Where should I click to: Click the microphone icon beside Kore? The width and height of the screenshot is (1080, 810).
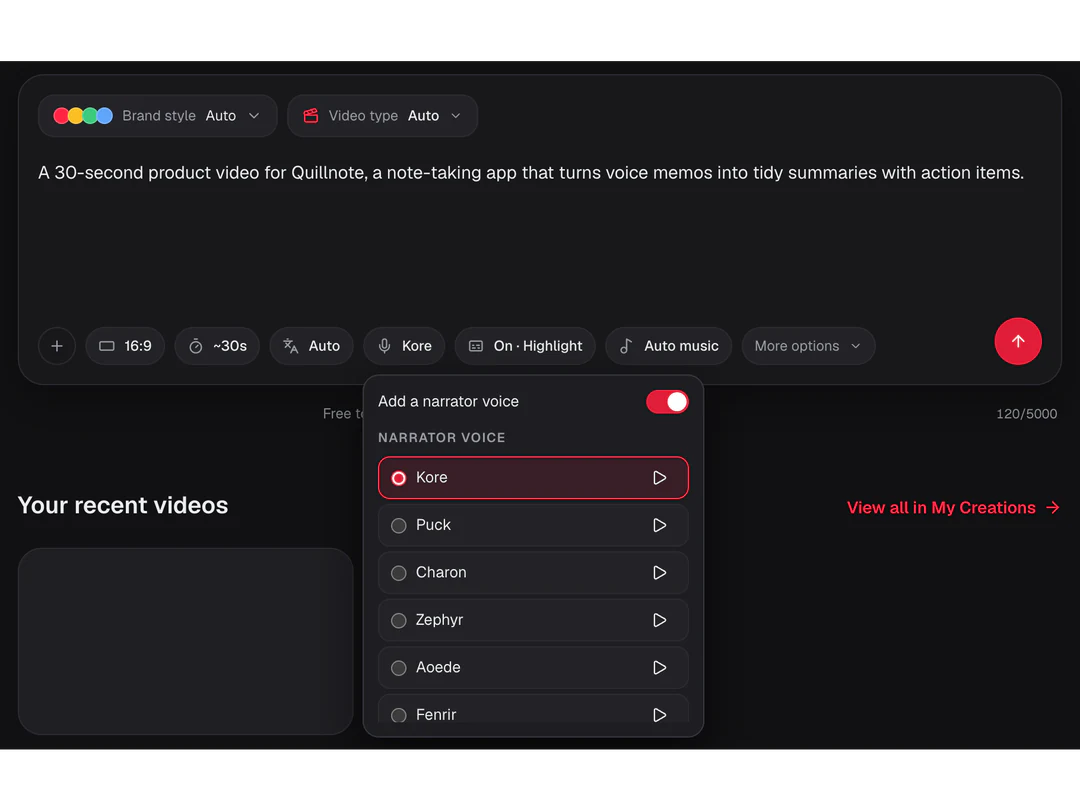coord(384,346)
